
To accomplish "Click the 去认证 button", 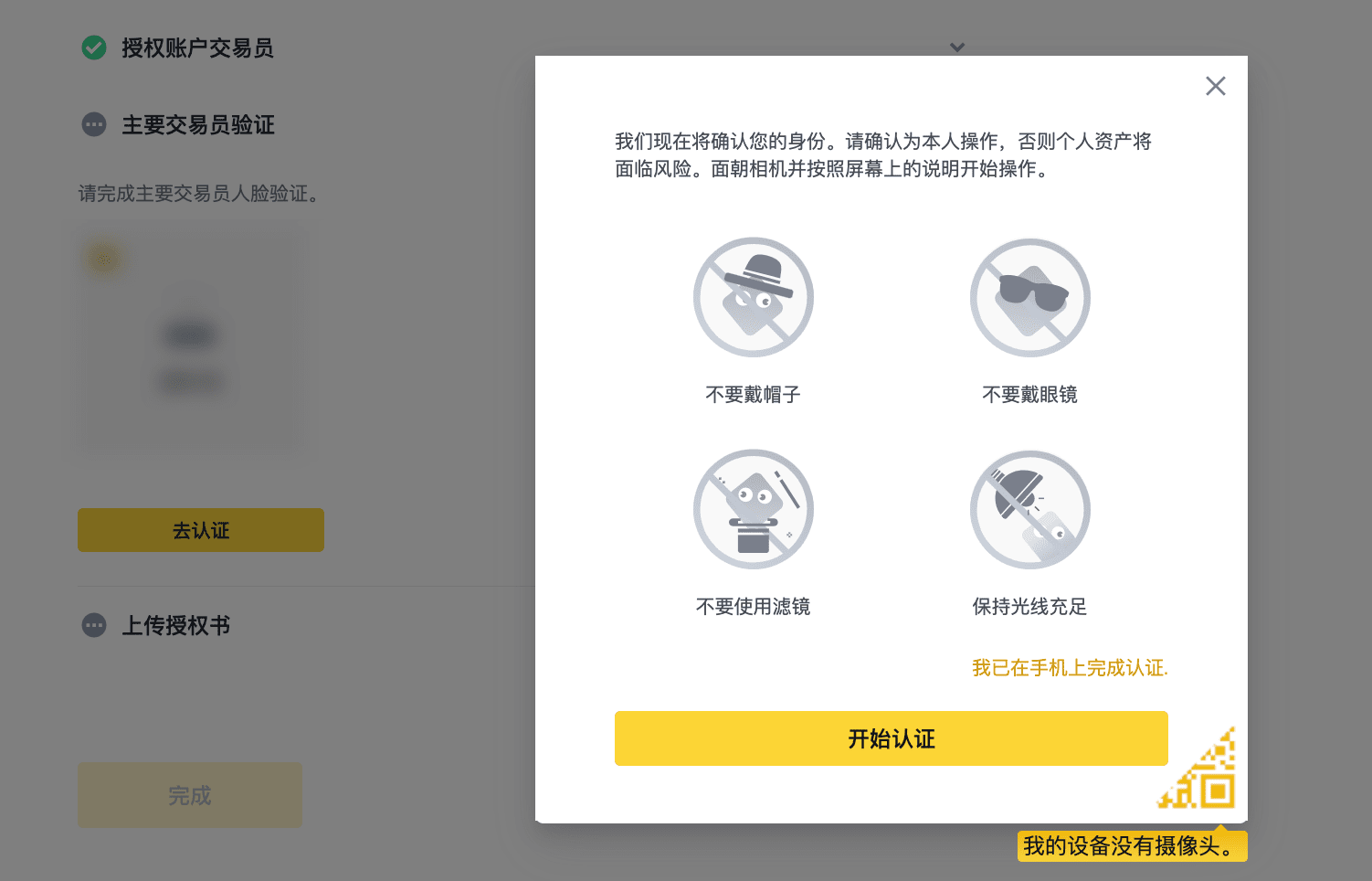I will point(201,530).
